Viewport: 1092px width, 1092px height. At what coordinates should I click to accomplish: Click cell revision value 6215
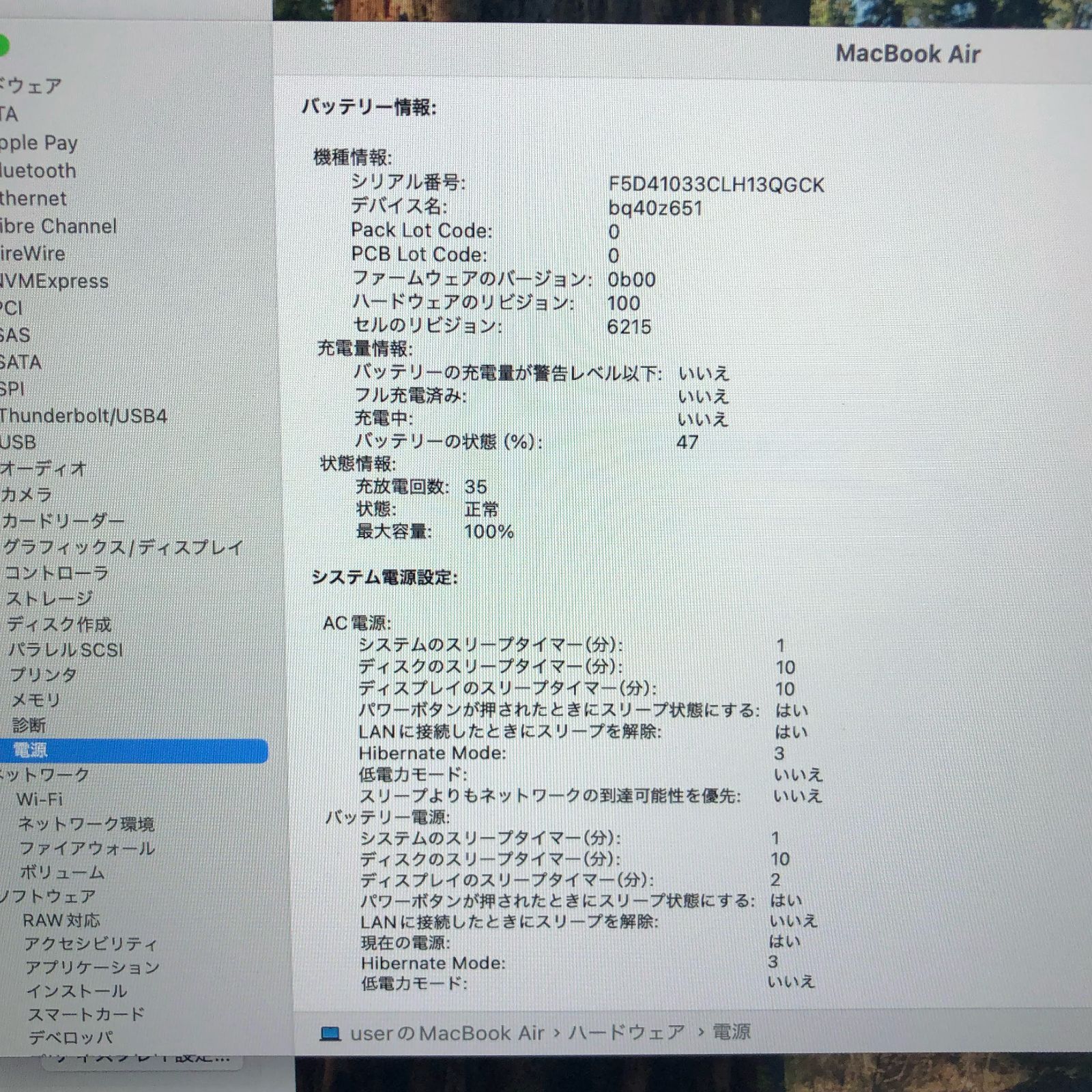point(629,327)
